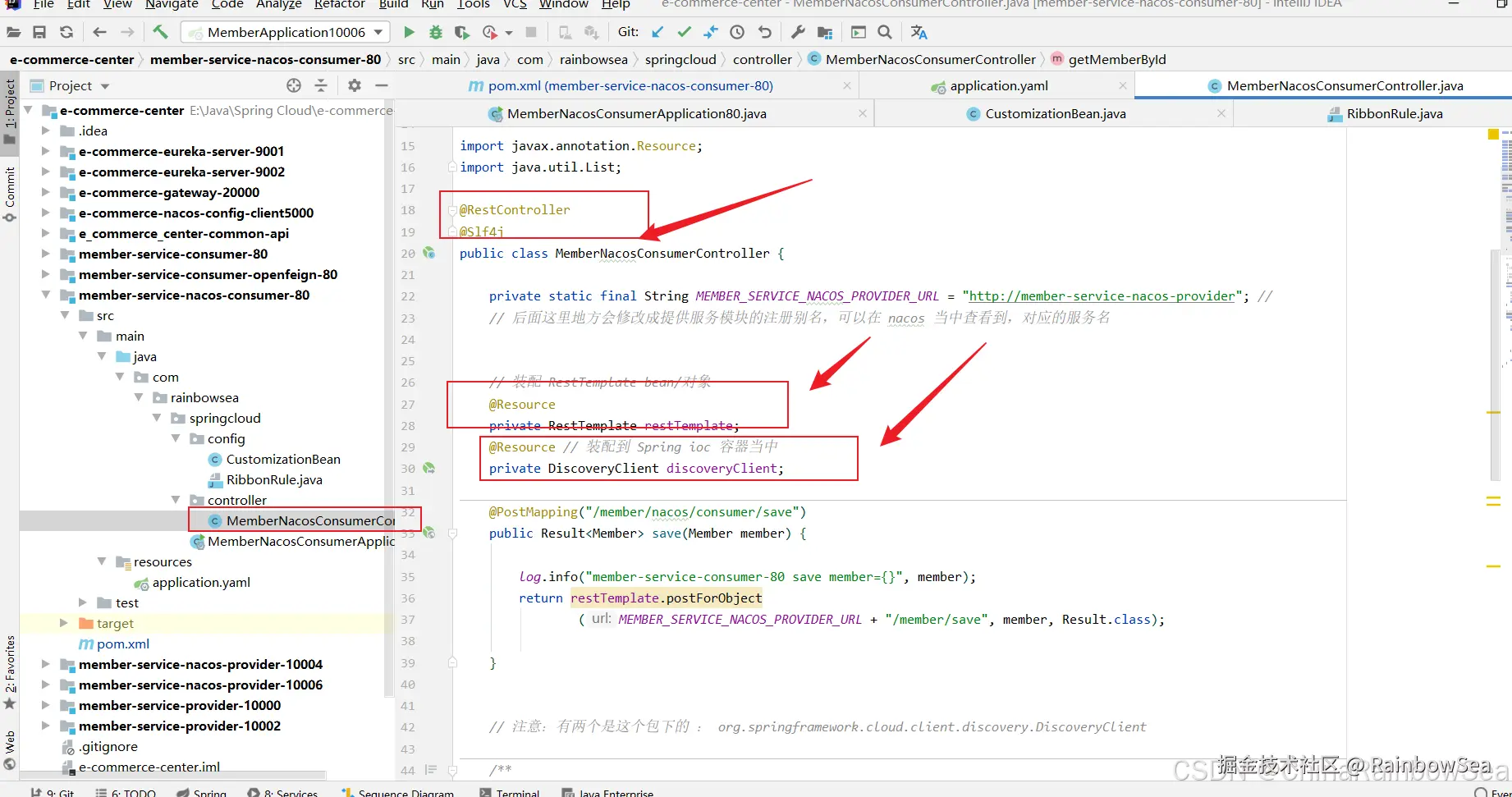Click the locate opened file target icon
This screenshot has width=1512, height=797.
[294, 85]
